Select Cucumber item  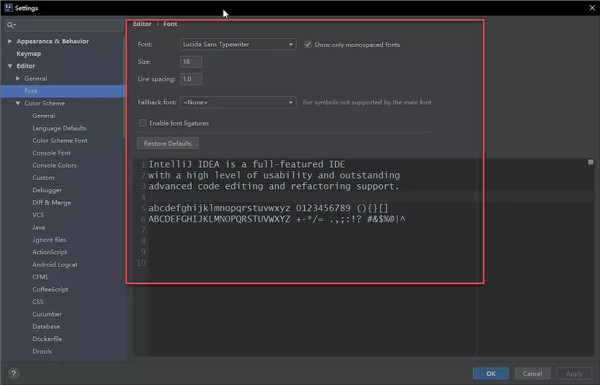tap(47, 314)
